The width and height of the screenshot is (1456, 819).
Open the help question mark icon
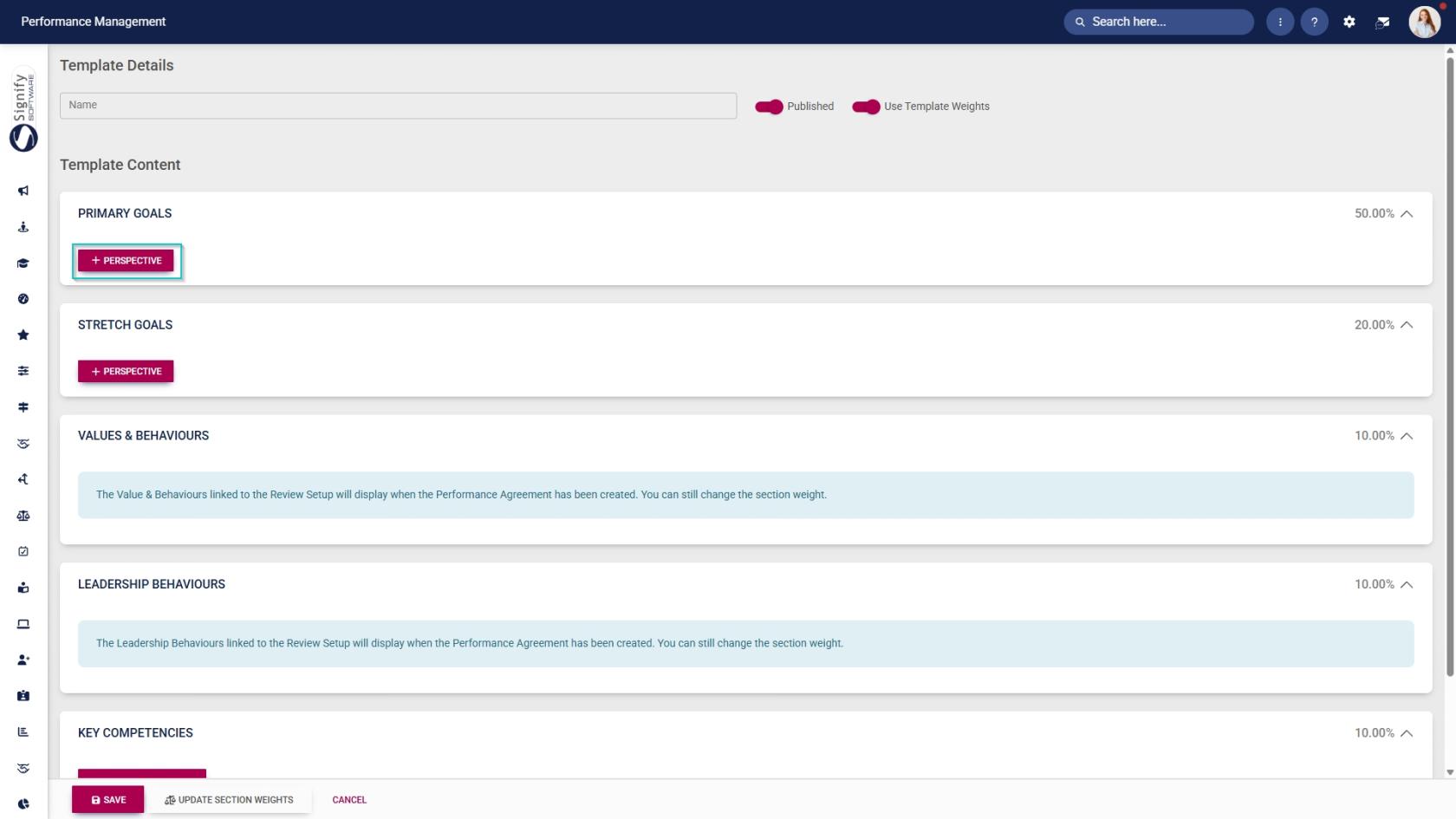pos(1314,22)
